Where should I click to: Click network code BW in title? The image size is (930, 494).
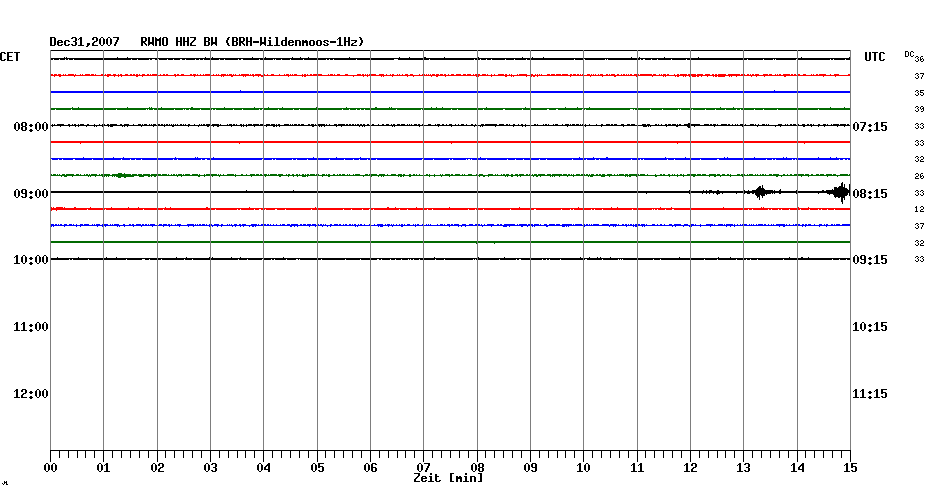[x=211, y=42]
